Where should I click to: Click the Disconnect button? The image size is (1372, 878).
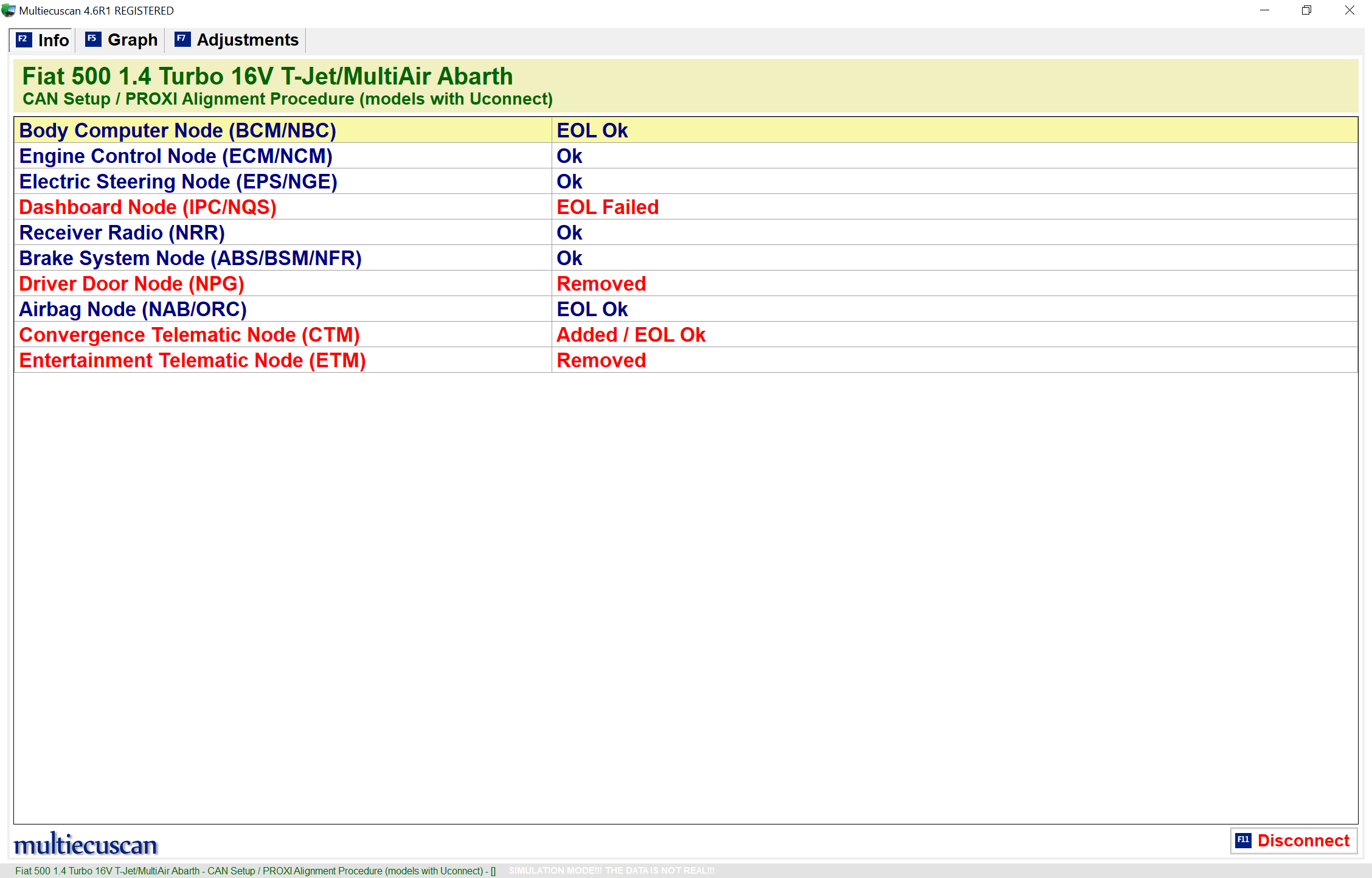[x=1294, y=841]
